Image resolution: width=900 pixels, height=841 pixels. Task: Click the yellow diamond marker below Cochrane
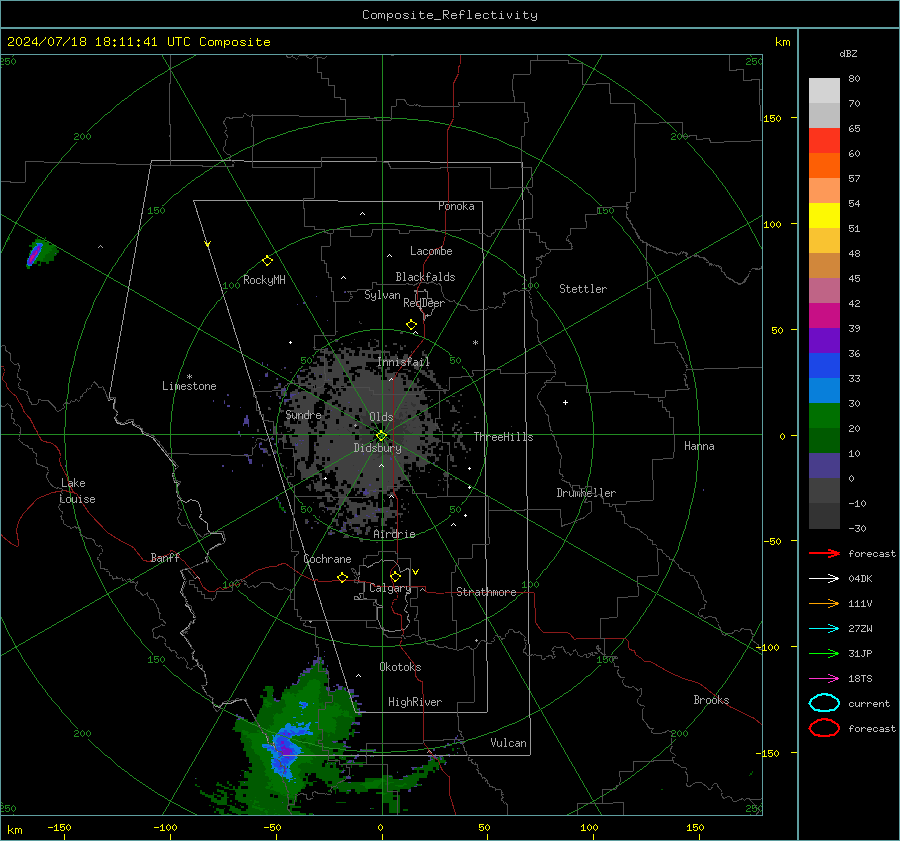pyautogui.click(x=342, y=577)
